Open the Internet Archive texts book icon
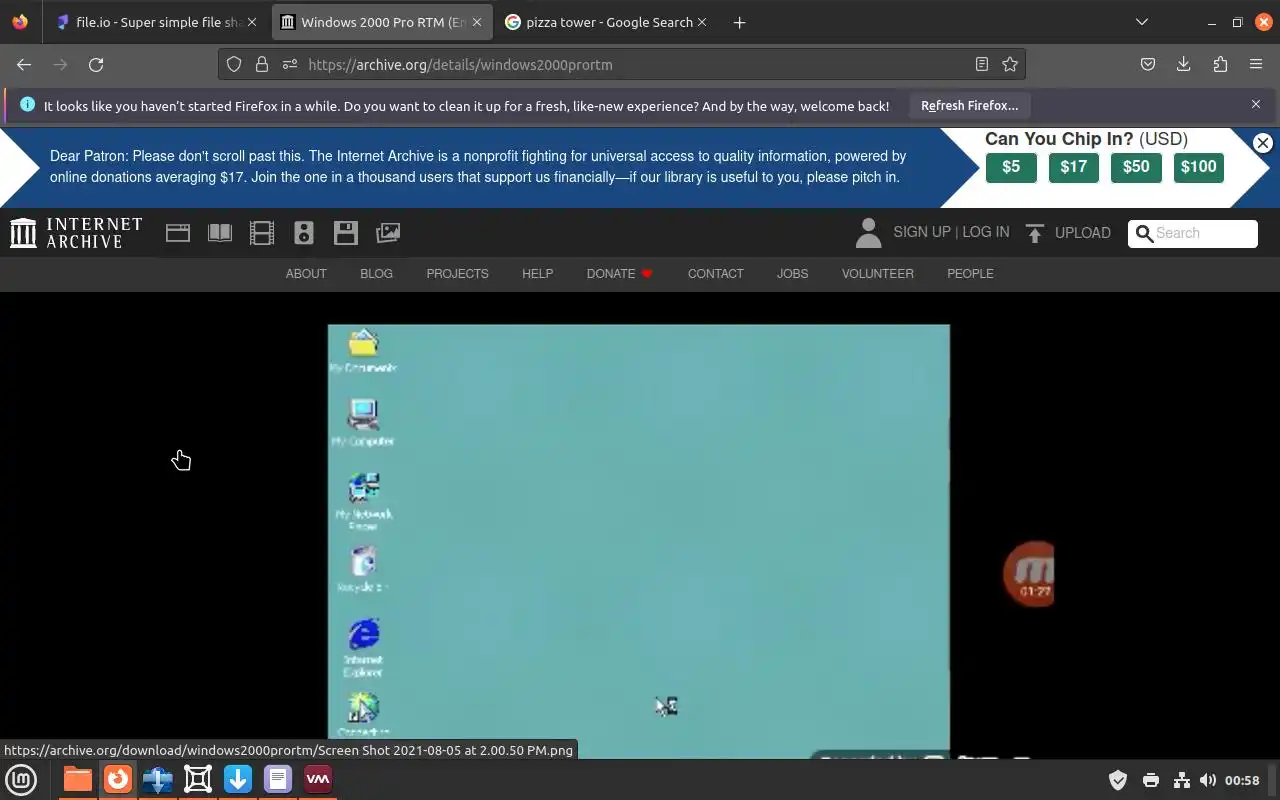1280x800 pixels. click(219, 233)
